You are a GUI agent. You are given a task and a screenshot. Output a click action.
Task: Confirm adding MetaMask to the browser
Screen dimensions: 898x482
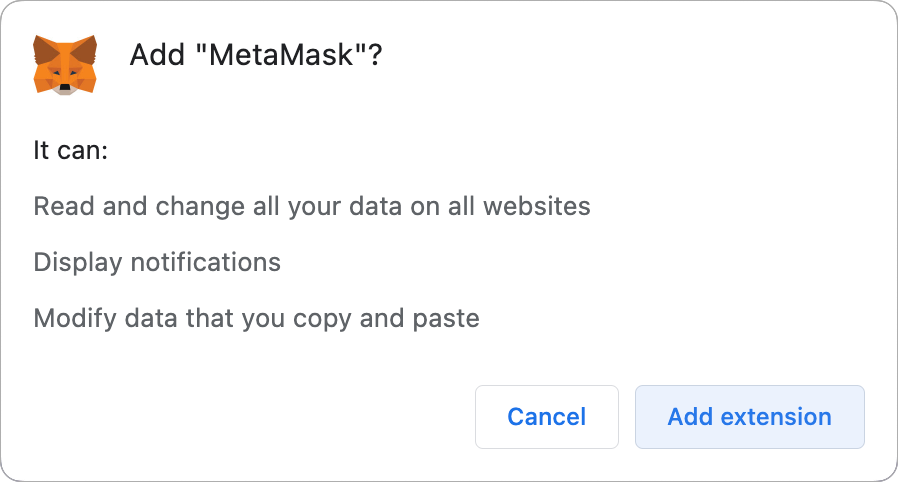(x=749, y=417)
